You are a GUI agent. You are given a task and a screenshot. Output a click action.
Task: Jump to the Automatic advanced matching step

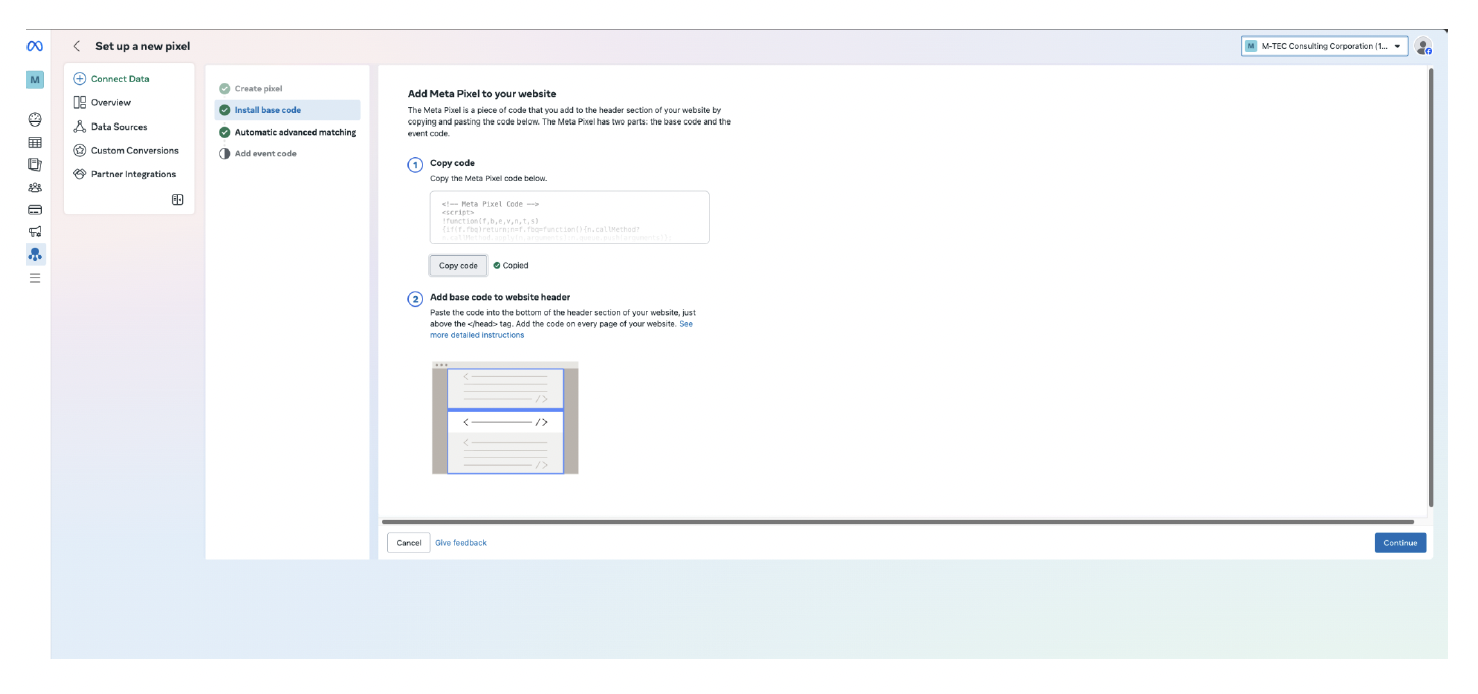287,132
